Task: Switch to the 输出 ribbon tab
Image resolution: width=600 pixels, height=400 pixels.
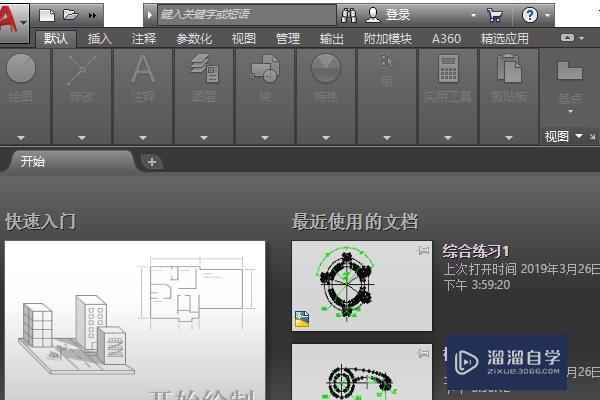Action: click(331, 39)
